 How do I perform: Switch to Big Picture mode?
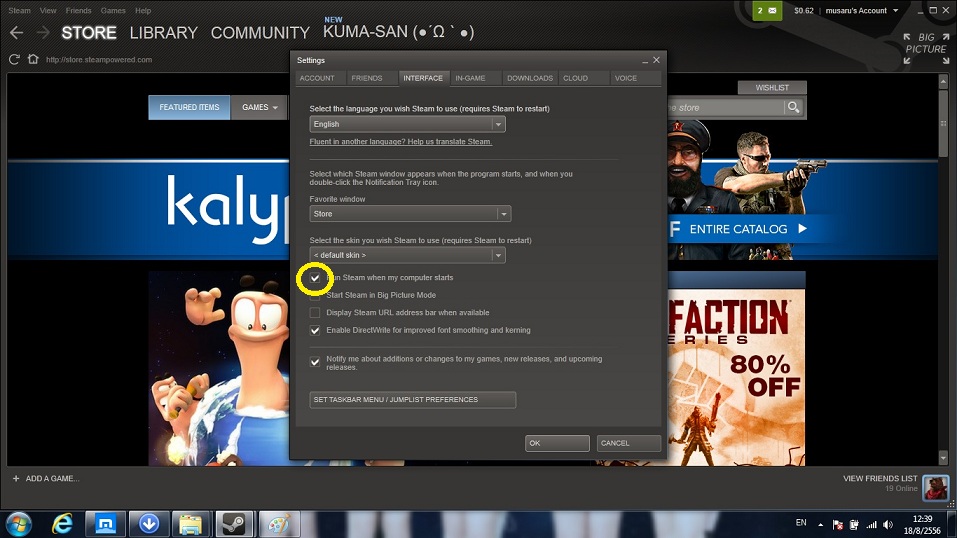pos(926,48)
